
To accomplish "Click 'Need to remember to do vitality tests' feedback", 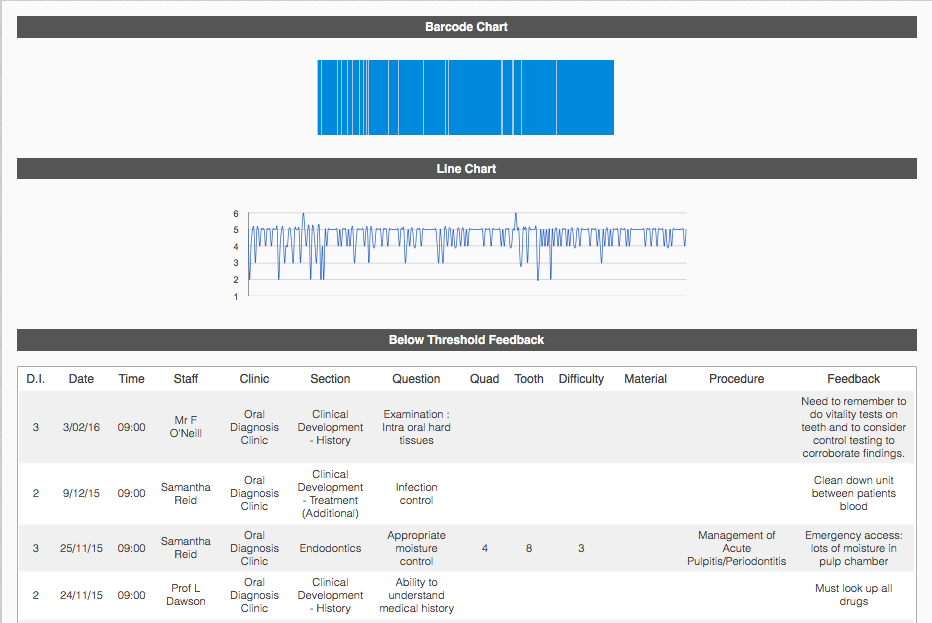I will point(854,427).
